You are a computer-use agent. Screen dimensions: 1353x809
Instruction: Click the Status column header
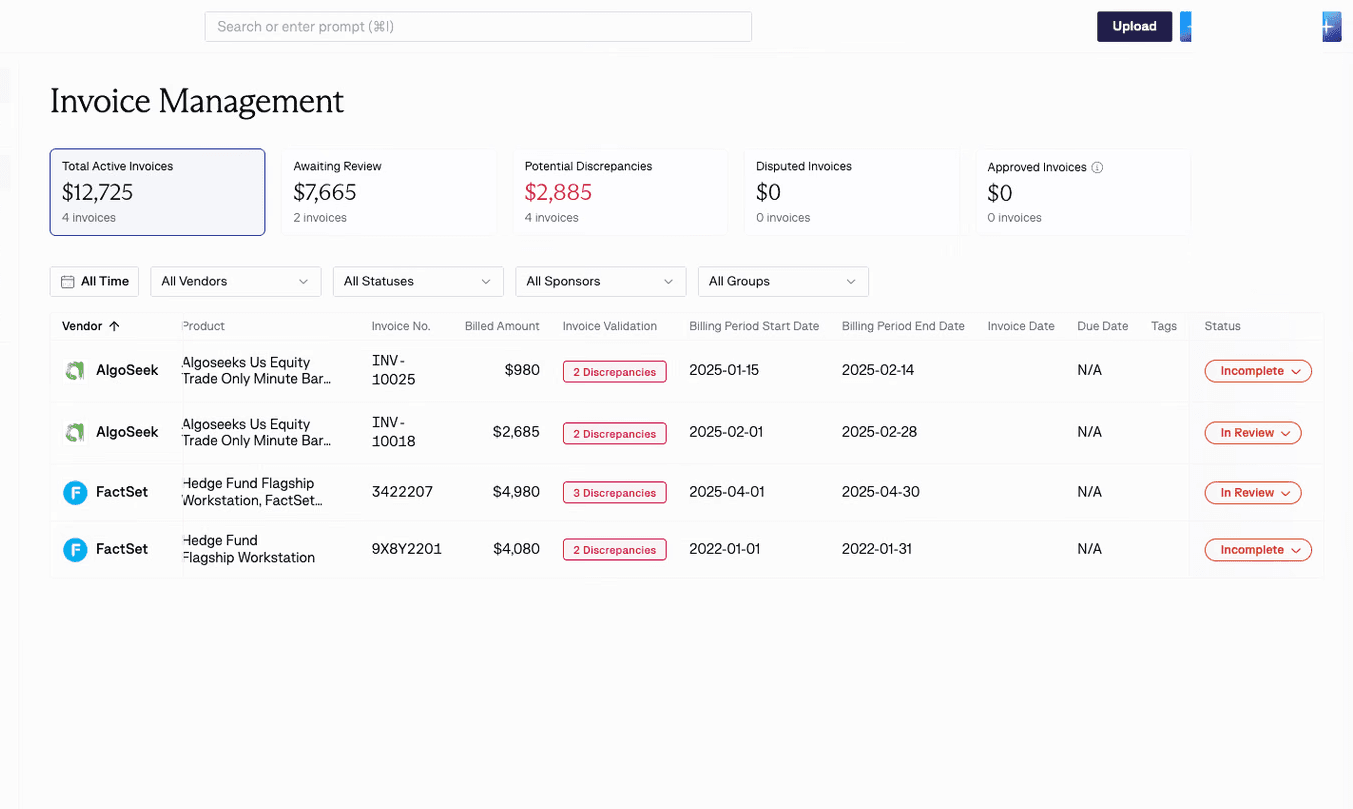(x=1222, y=326)
